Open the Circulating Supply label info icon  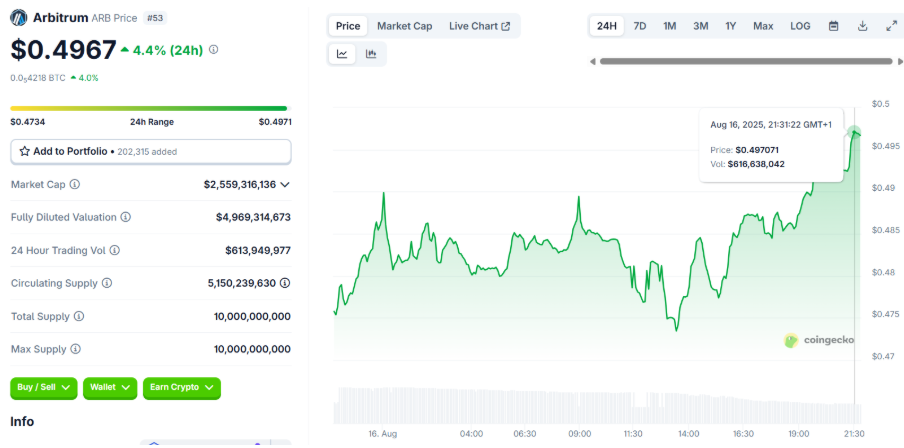tap(107, 283)
